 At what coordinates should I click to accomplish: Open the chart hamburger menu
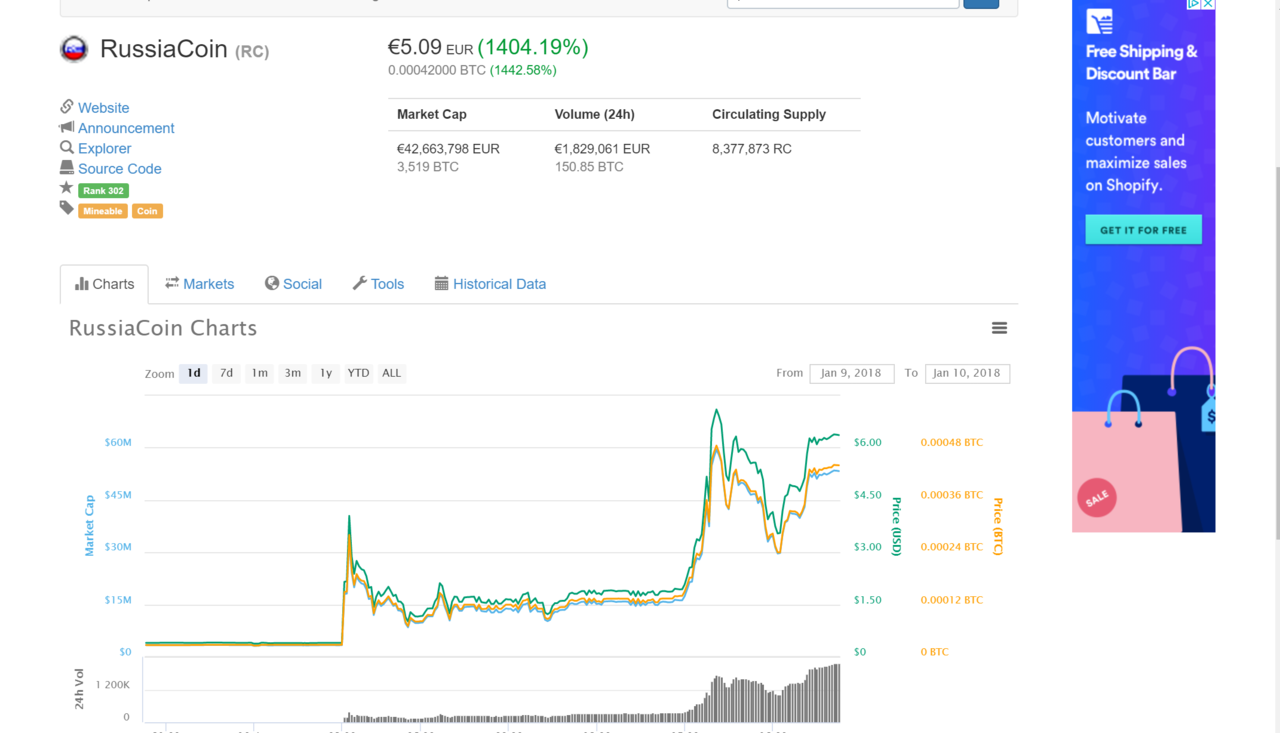pos(999,328)
